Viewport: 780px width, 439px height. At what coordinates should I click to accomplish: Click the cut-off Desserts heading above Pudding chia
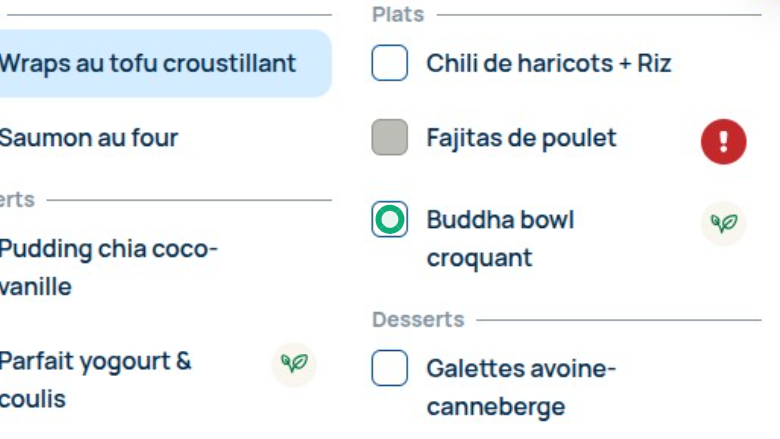tap(17, 200)
